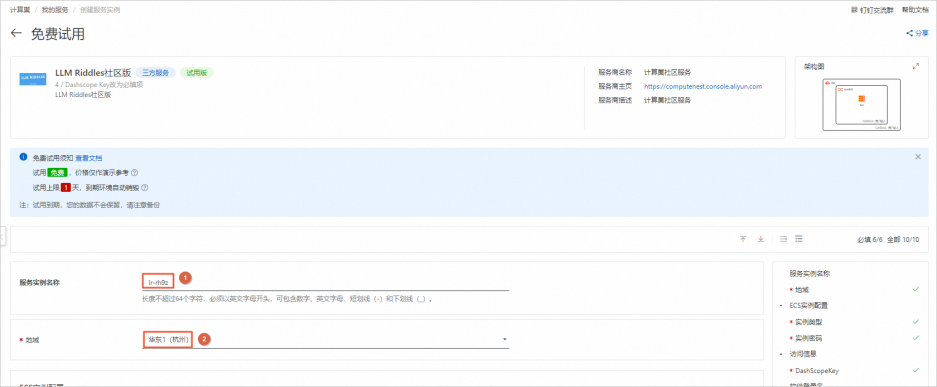Click the 免费 green badge in notice
This screenshot has height=387, width=937.
tap(57, 173)
